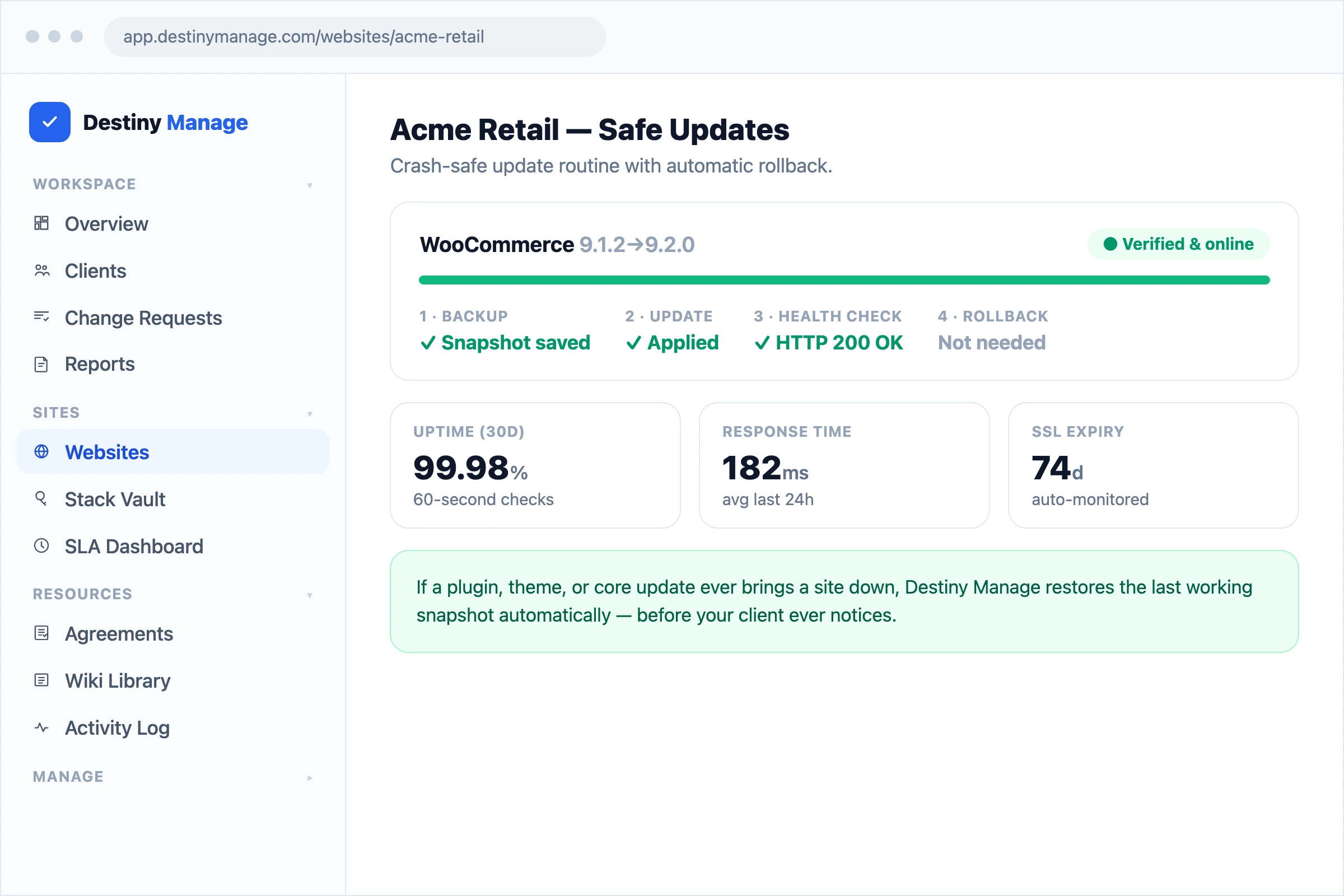Select Websites in sidebar

[x=173, y=451]
